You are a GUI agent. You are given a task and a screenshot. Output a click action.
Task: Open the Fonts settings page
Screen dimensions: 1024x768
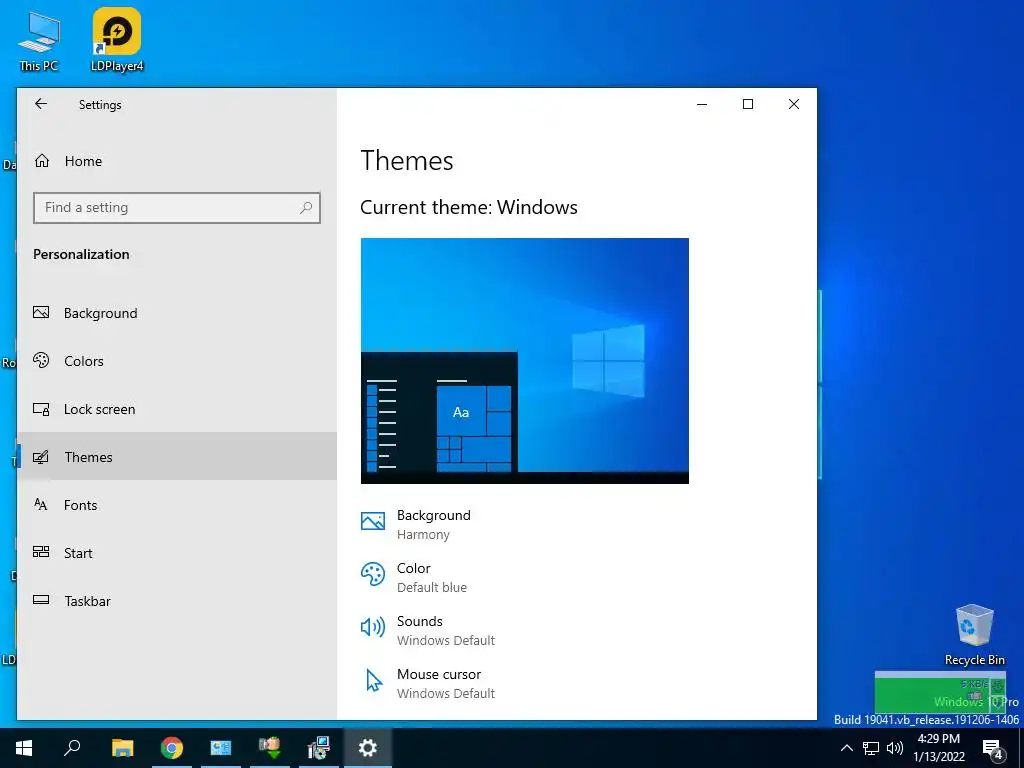pyautogui.click(x=177, y=505)
